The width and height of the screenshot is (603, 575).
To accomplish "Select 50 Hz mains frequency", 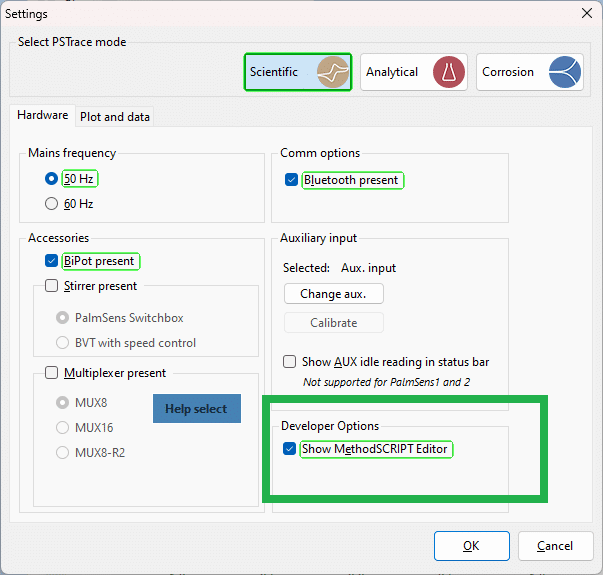I will coord(51,179).
